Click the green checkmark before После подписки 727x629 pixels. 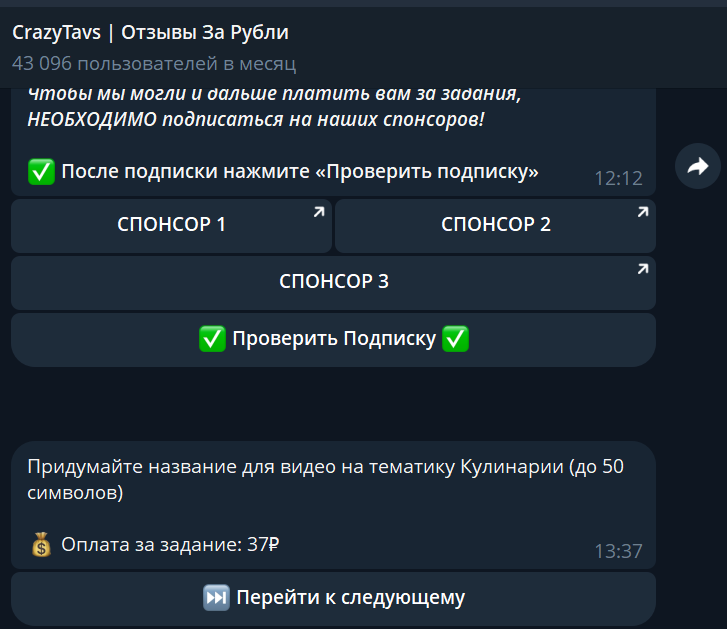tap(41, 172)
